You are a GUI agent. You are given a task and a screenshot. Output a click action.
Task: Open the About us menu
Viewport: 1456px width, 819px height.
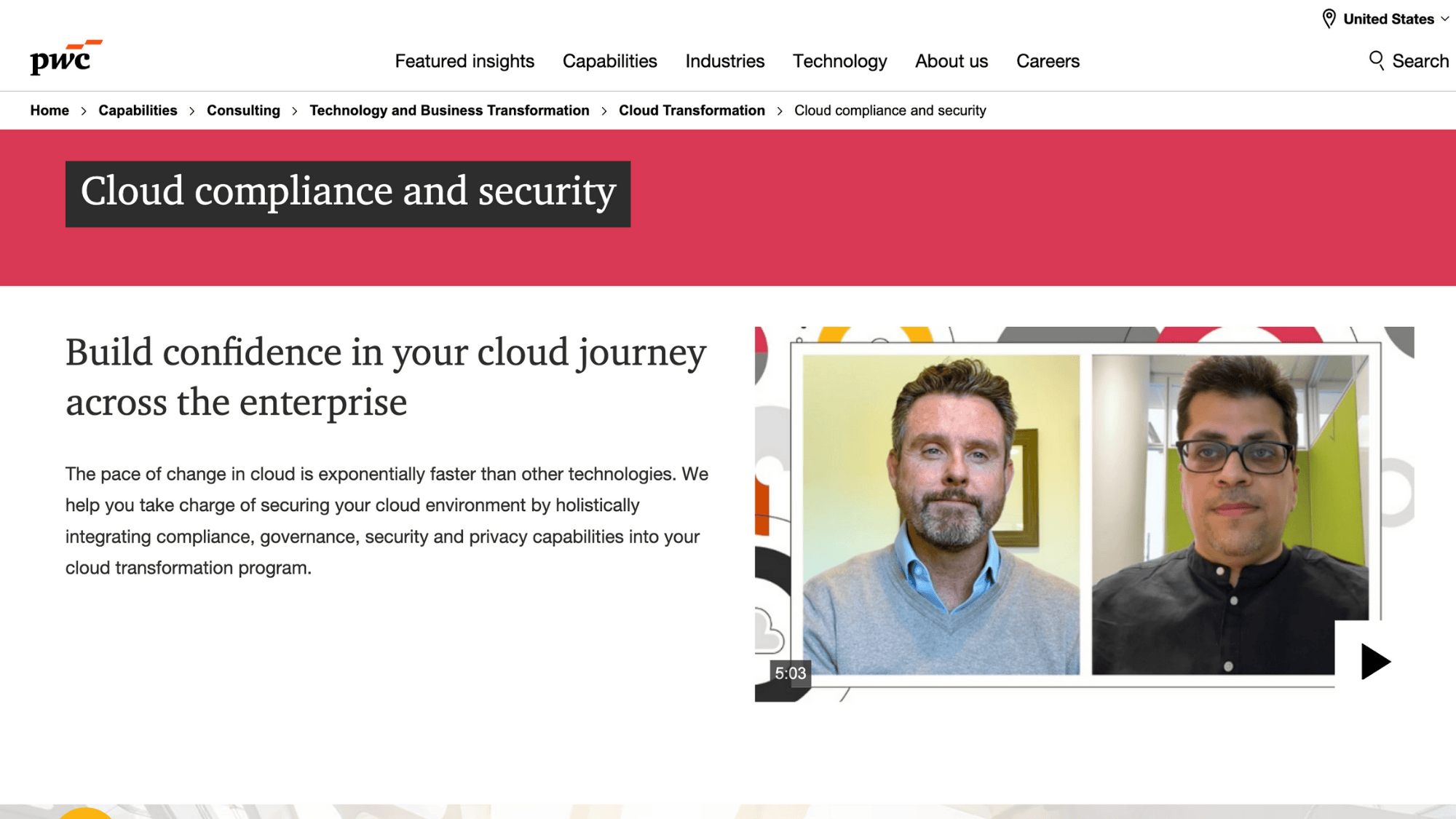[951, 61]
